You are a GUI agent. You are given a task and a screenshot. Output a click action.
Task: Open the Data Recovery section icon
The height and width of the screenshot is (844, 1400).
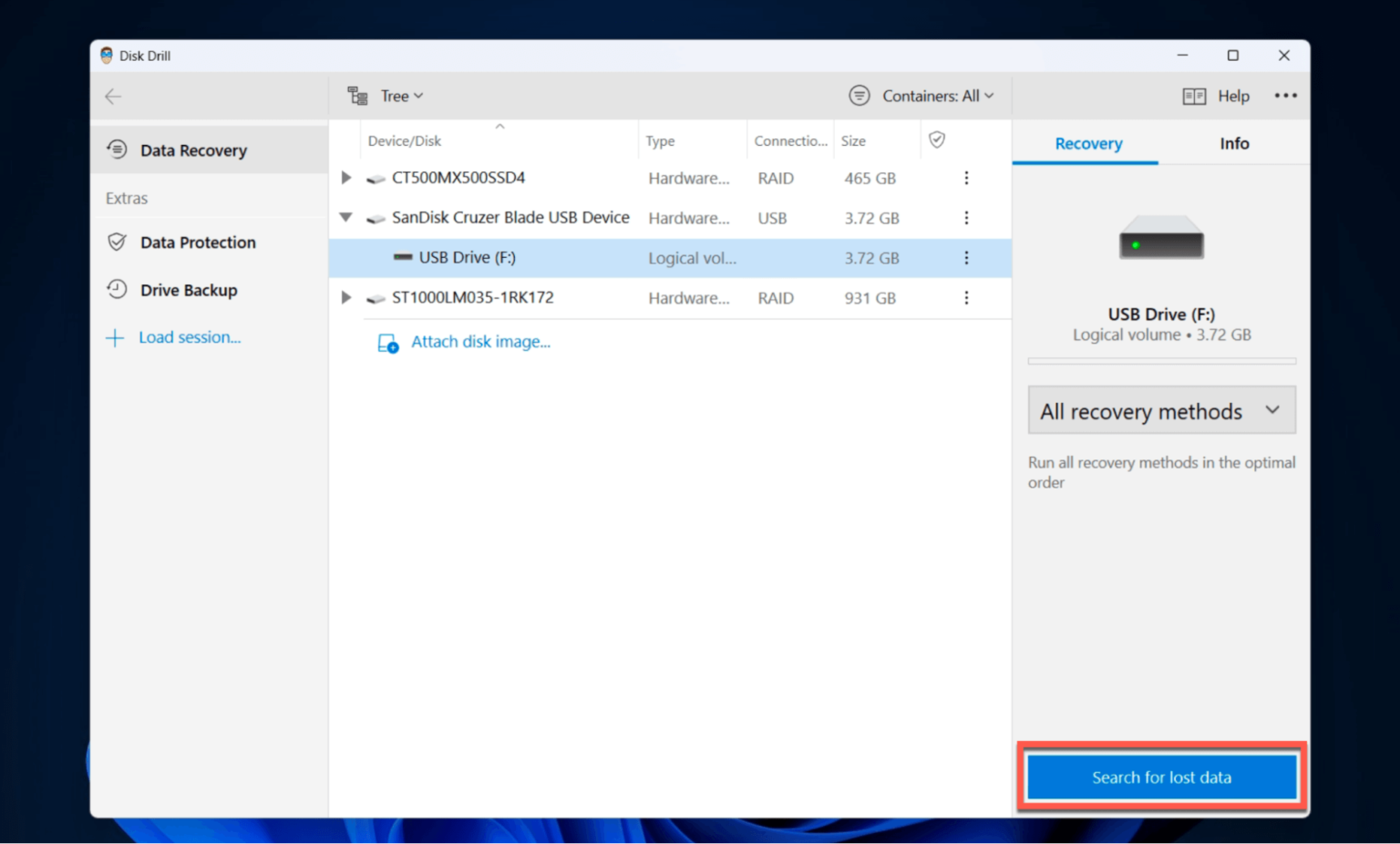pos(118,149)
